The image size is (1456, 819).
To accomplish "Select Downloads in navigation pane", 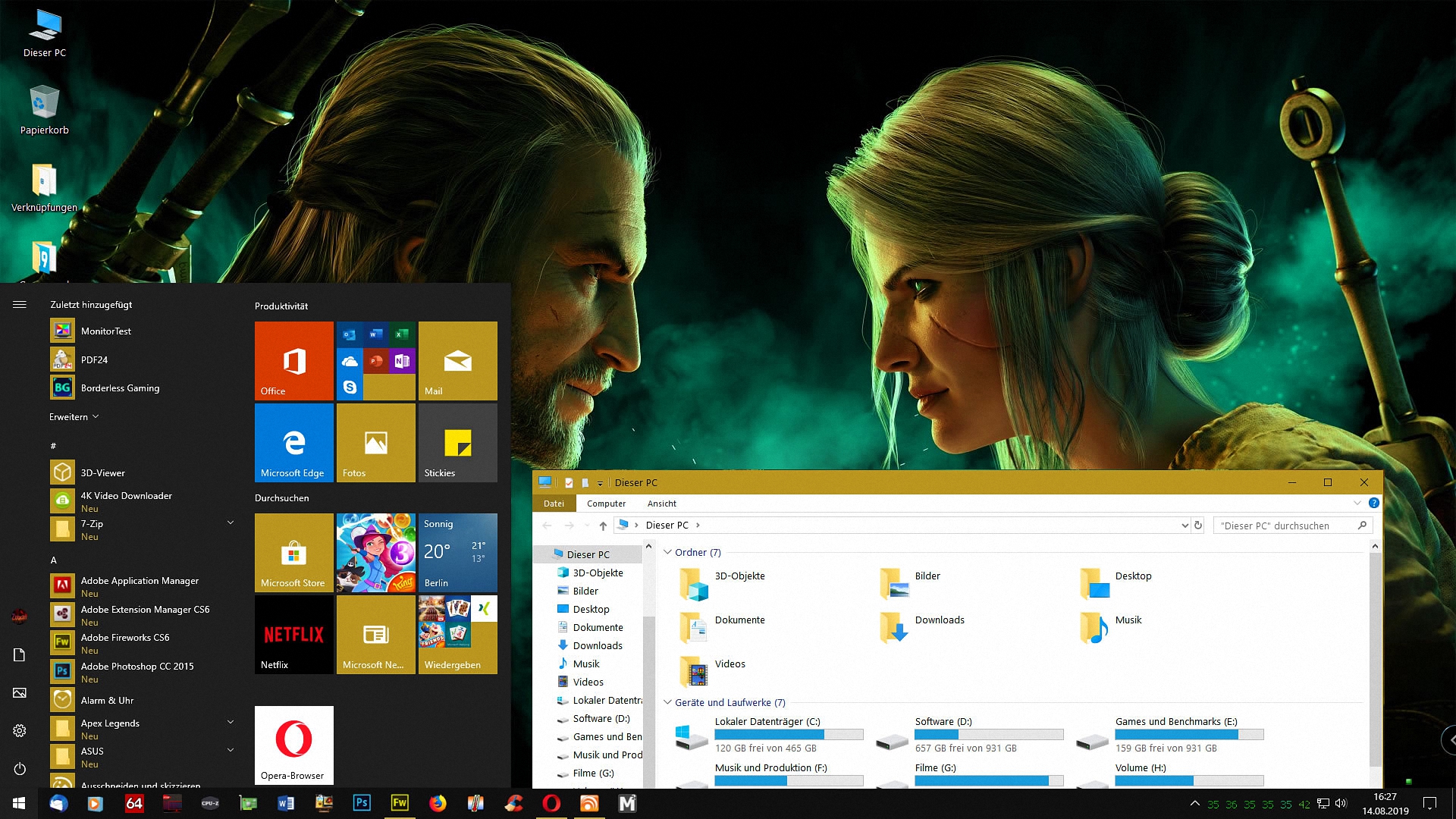I will click(598, 645).
